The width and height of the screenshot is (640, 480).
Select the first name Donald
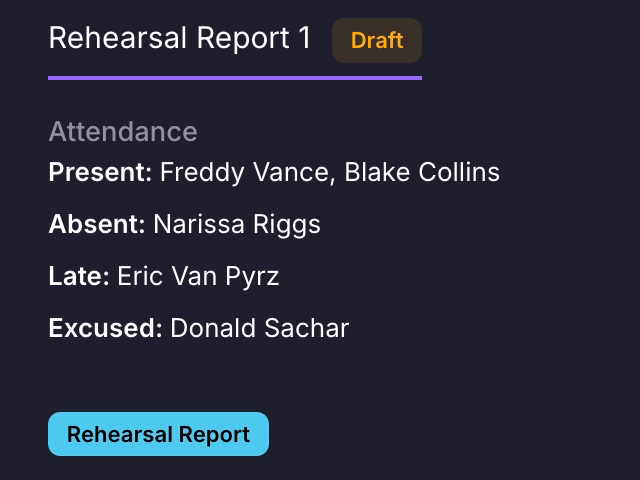click(x=213, y=328)
